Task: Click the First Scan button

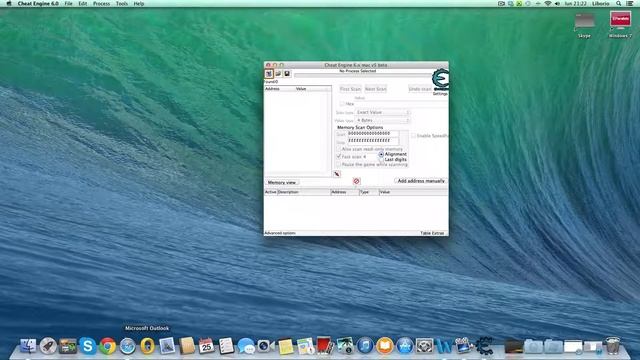Action: pyautogui.click(x=350, y=89)
